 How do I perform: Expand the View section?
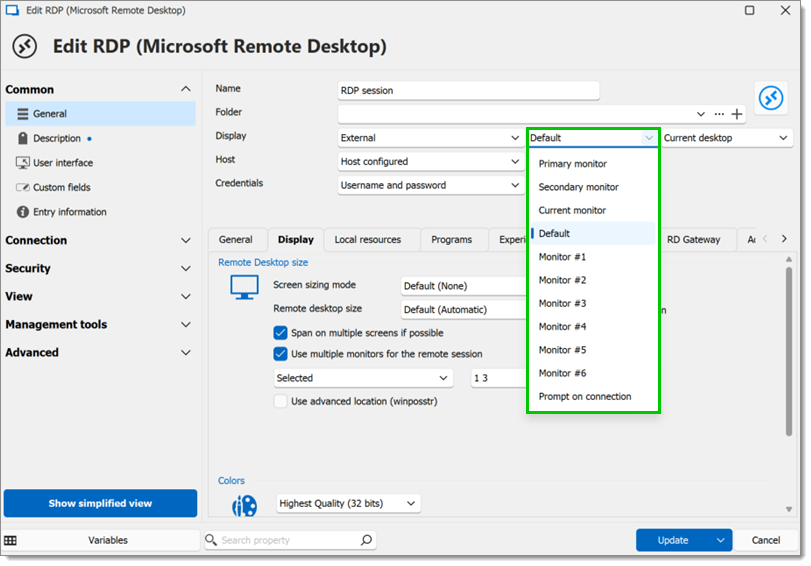pos(186,296)
